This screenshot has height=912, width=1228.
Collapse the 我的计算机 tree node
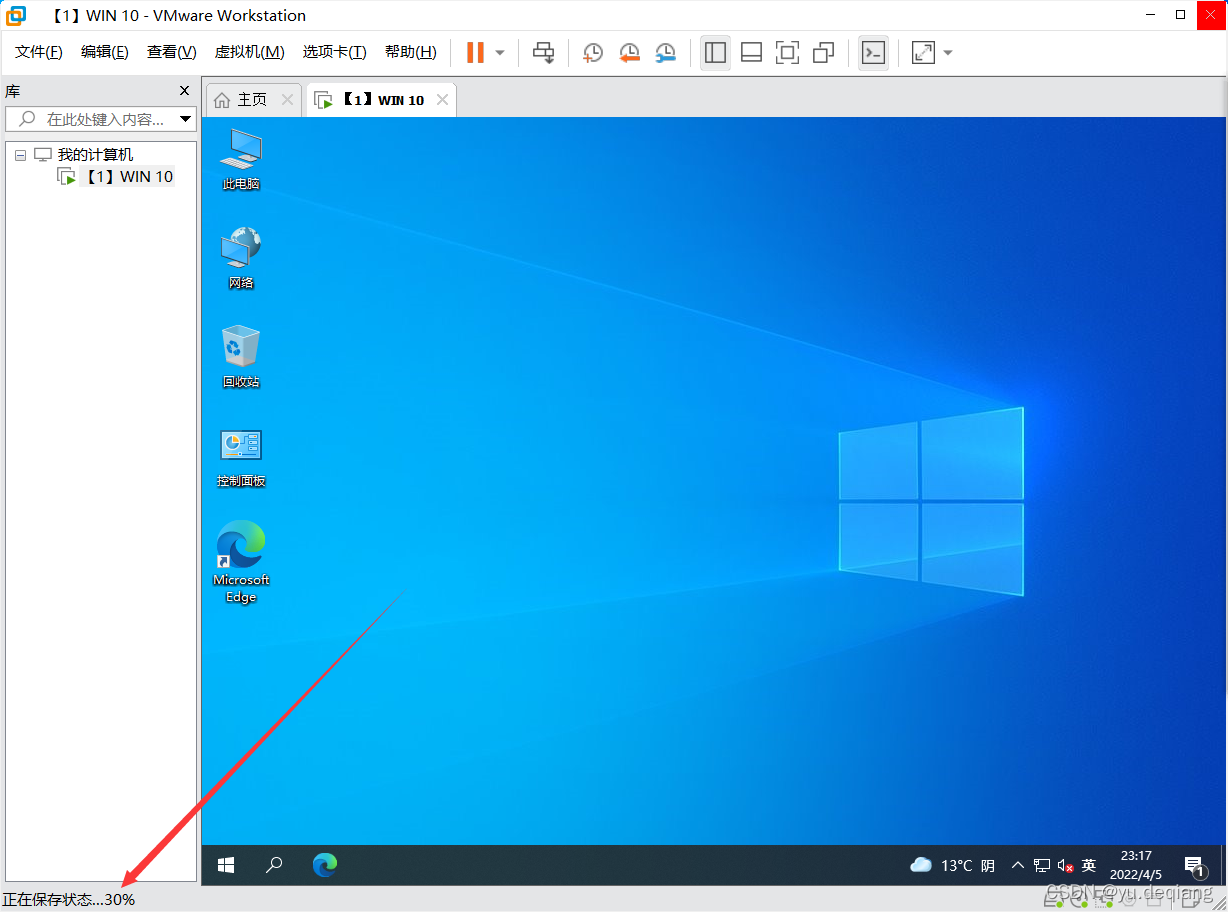coord(20,155)
